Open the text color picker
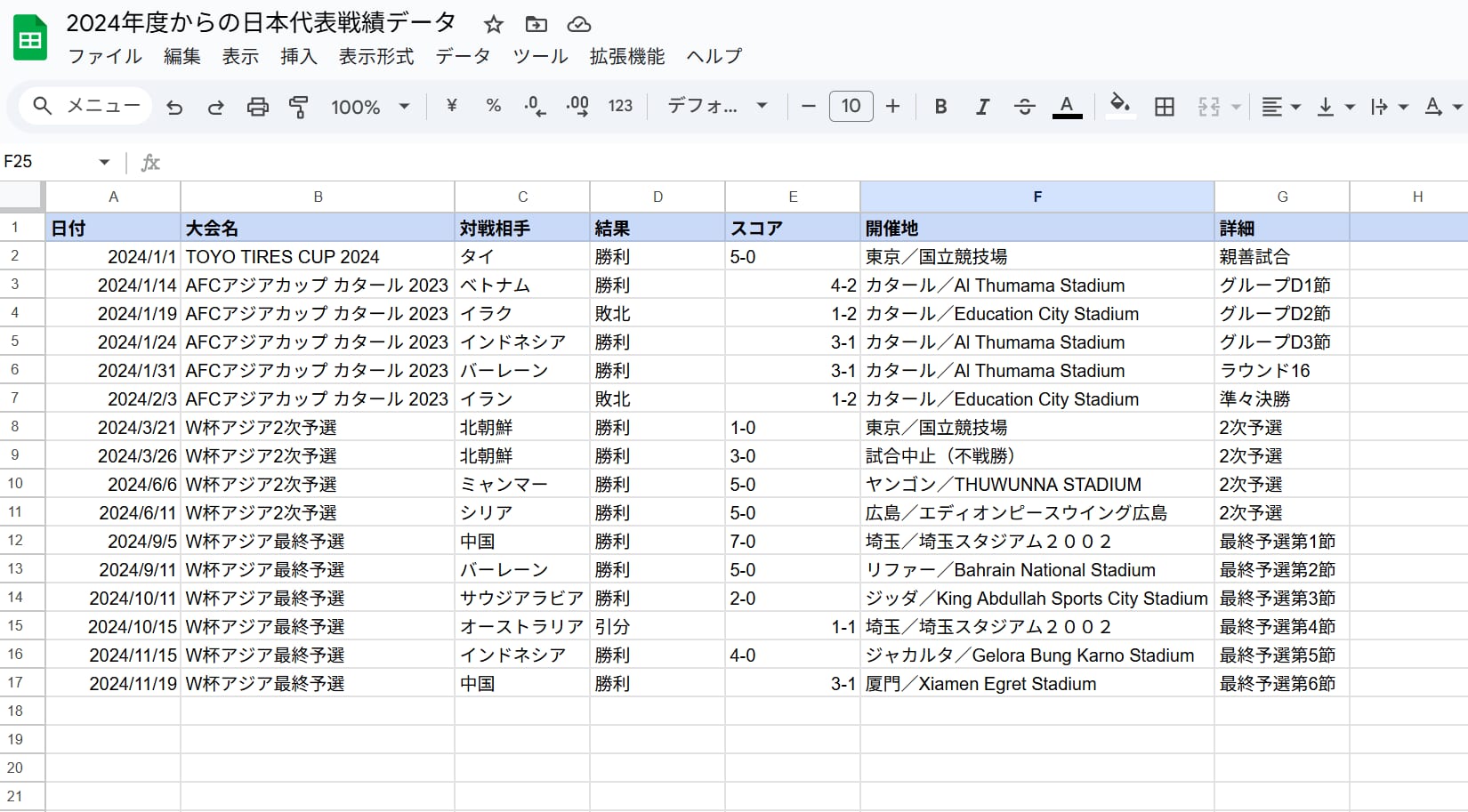Image resolution: width=1468 pixels, height=812 pixels. (x=1067, y=107)
